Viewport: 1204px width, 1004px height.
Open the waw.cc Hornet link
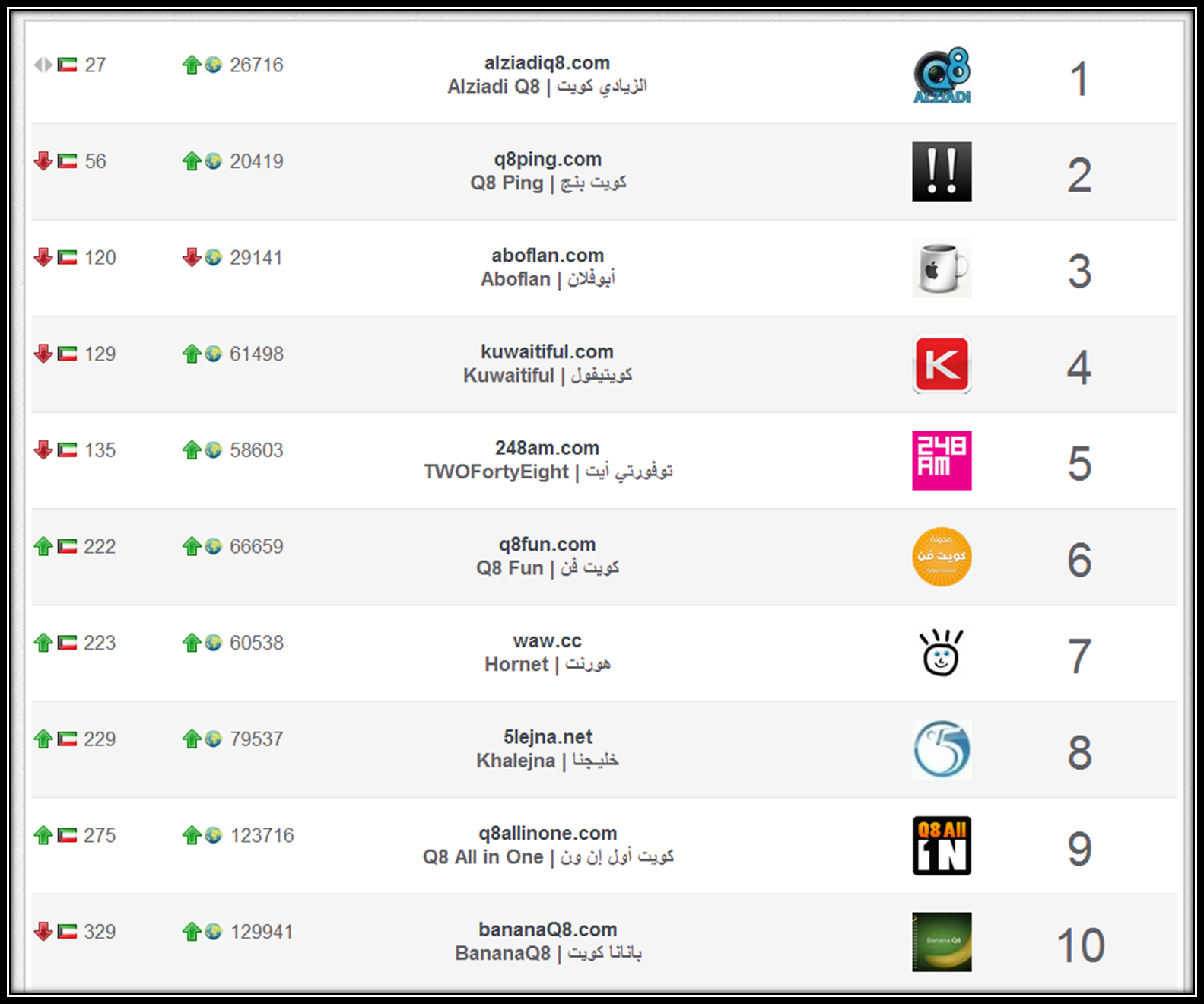click(547, 640)
